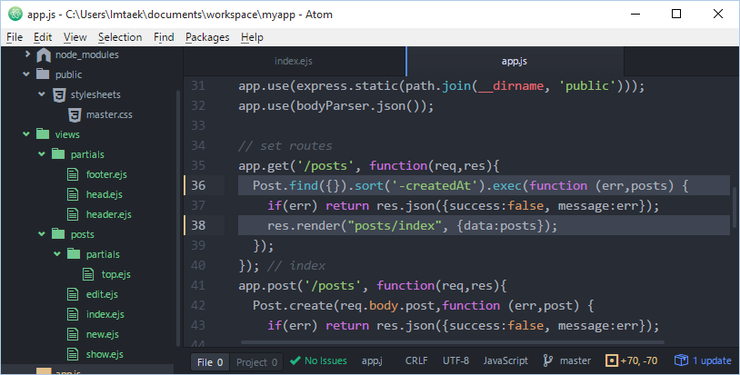Expand the node_modules folder
740x375 pixels.
pos(27,54)
